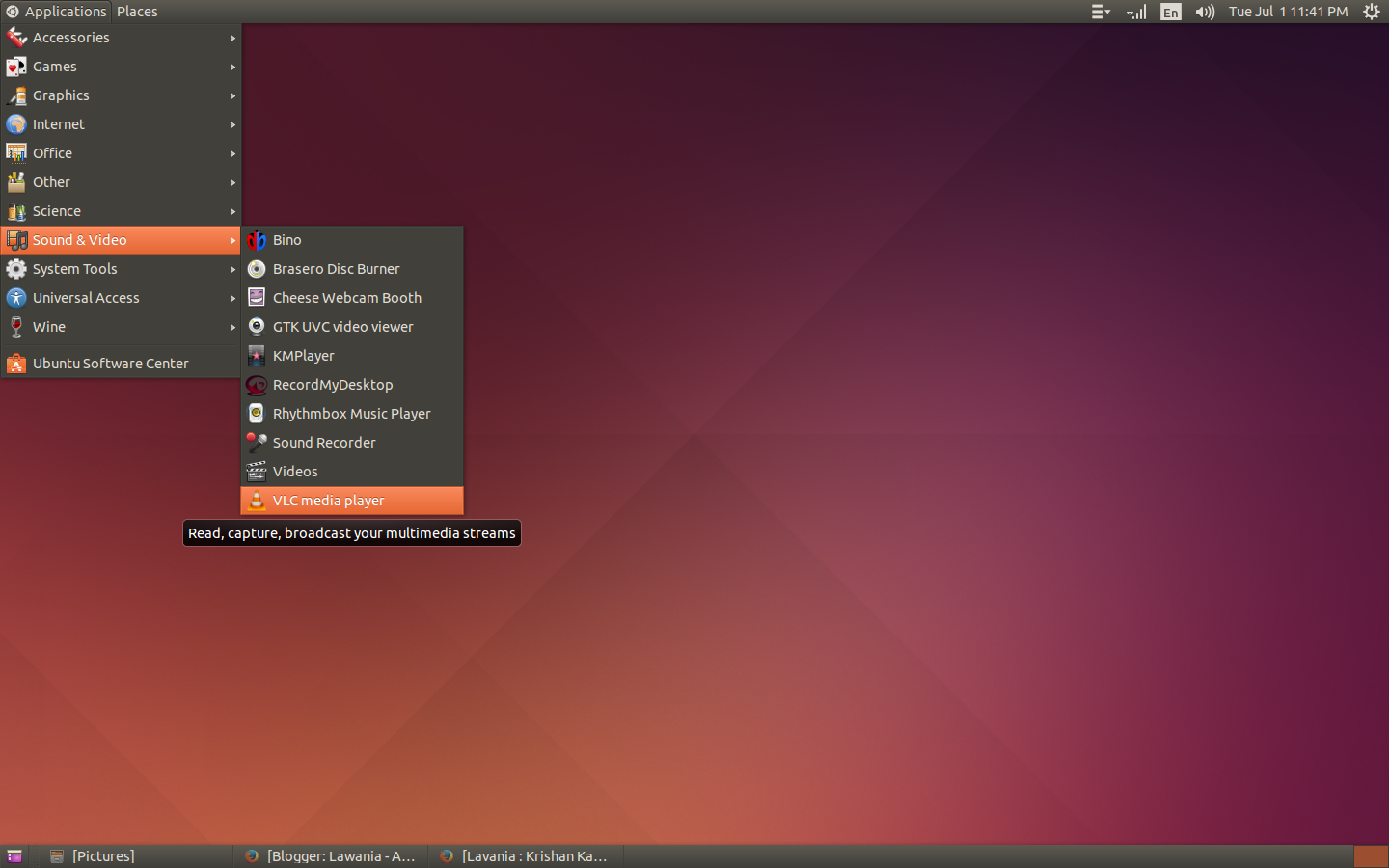Image resolution: width=1389 pixels, height=868 pixels.
Task: Launch the Videos application
Action: pos(352,472)
